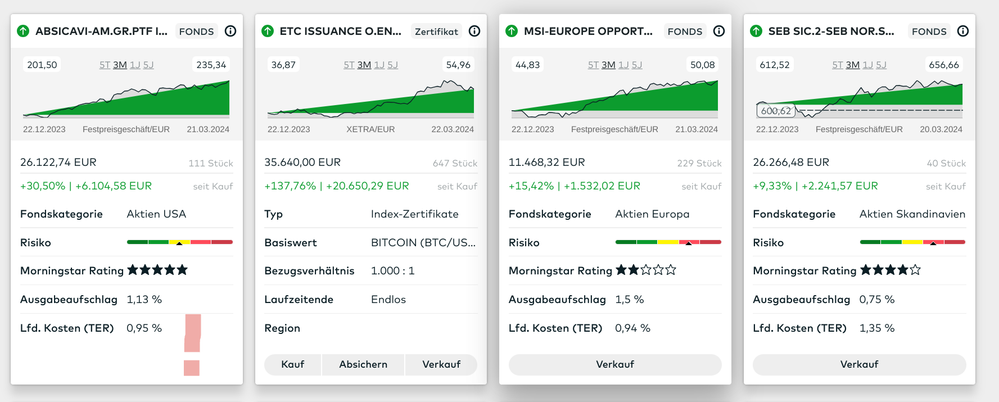Open info icon on SEB Nordic fund card

[962, 31]
